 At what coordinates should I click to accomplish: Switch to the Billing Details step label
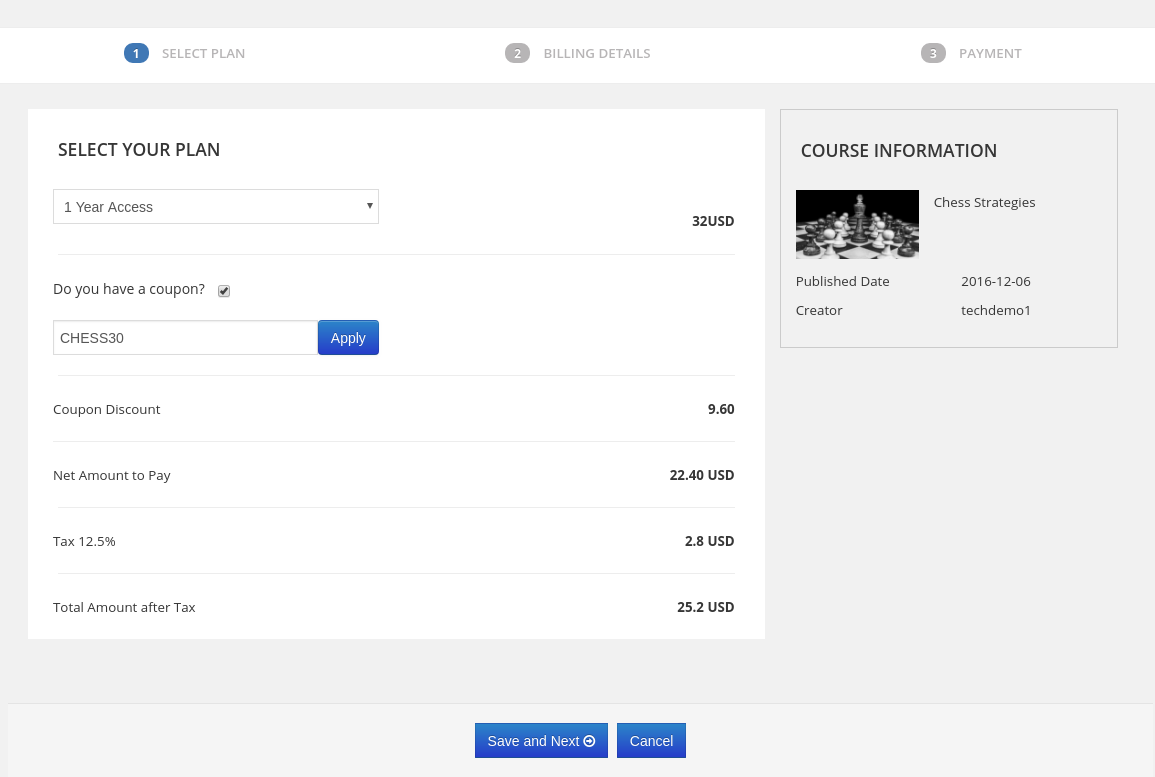[x=597, y=53]
